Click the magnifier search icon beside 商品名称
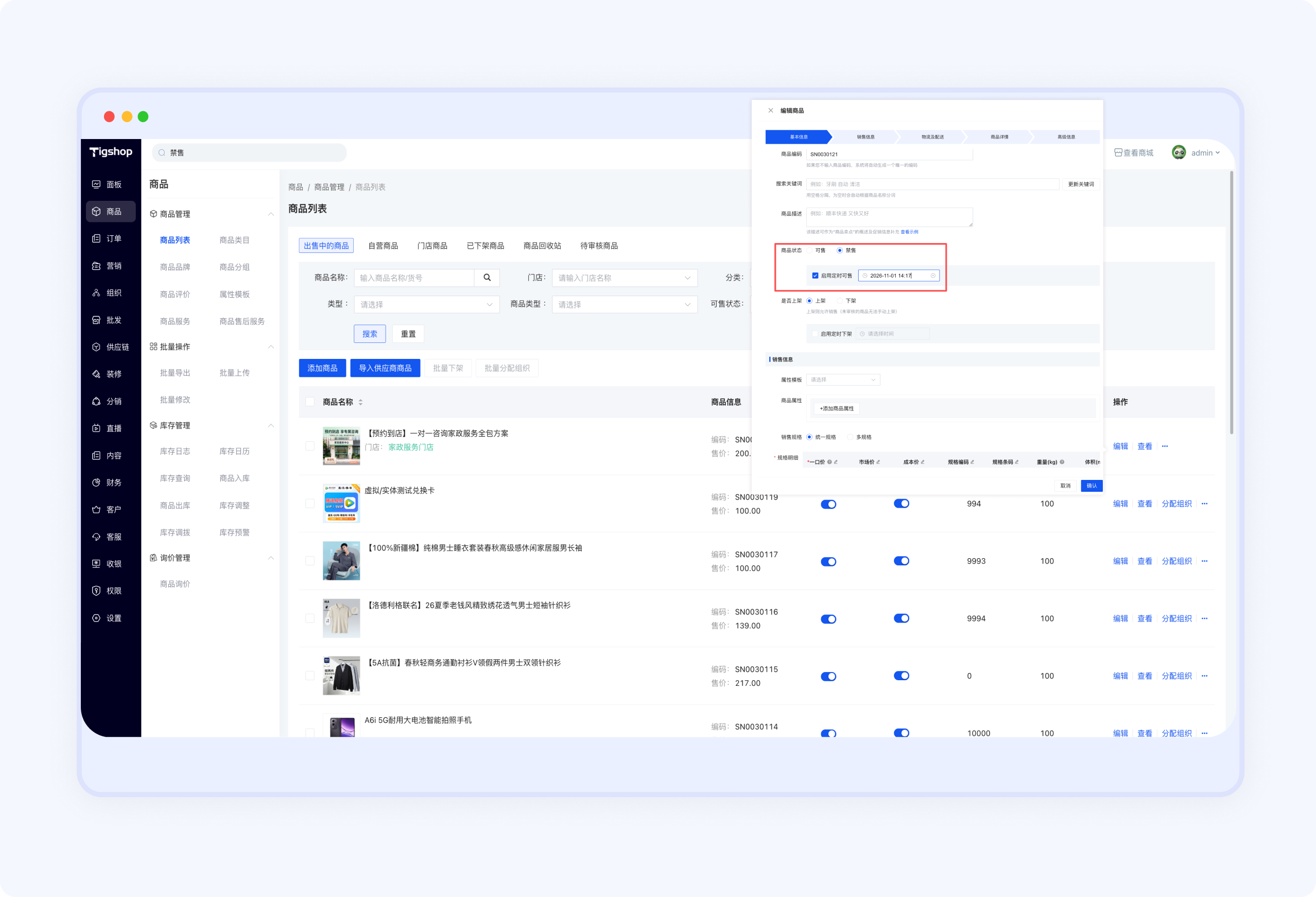This screenshot has width=1316, height=897. point(487,278)
